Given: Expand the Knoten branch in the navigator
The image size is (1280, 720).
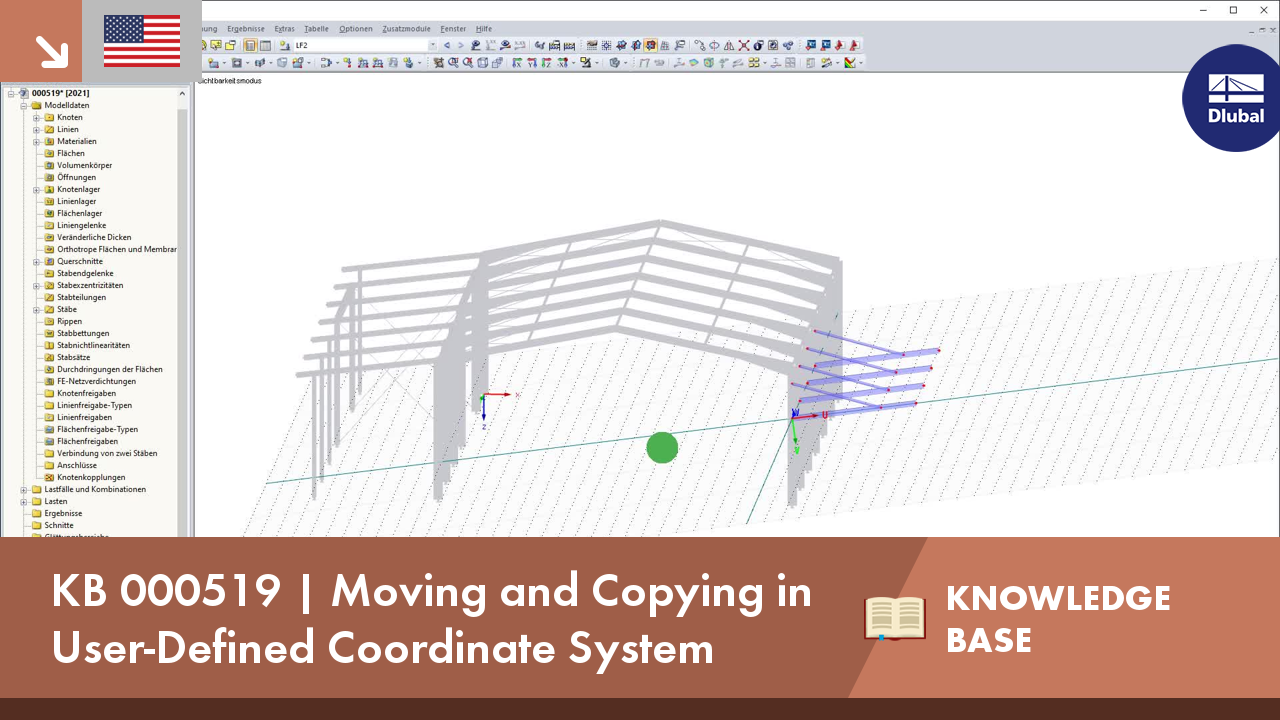Looking at the screenshot, I should [36, 118].
